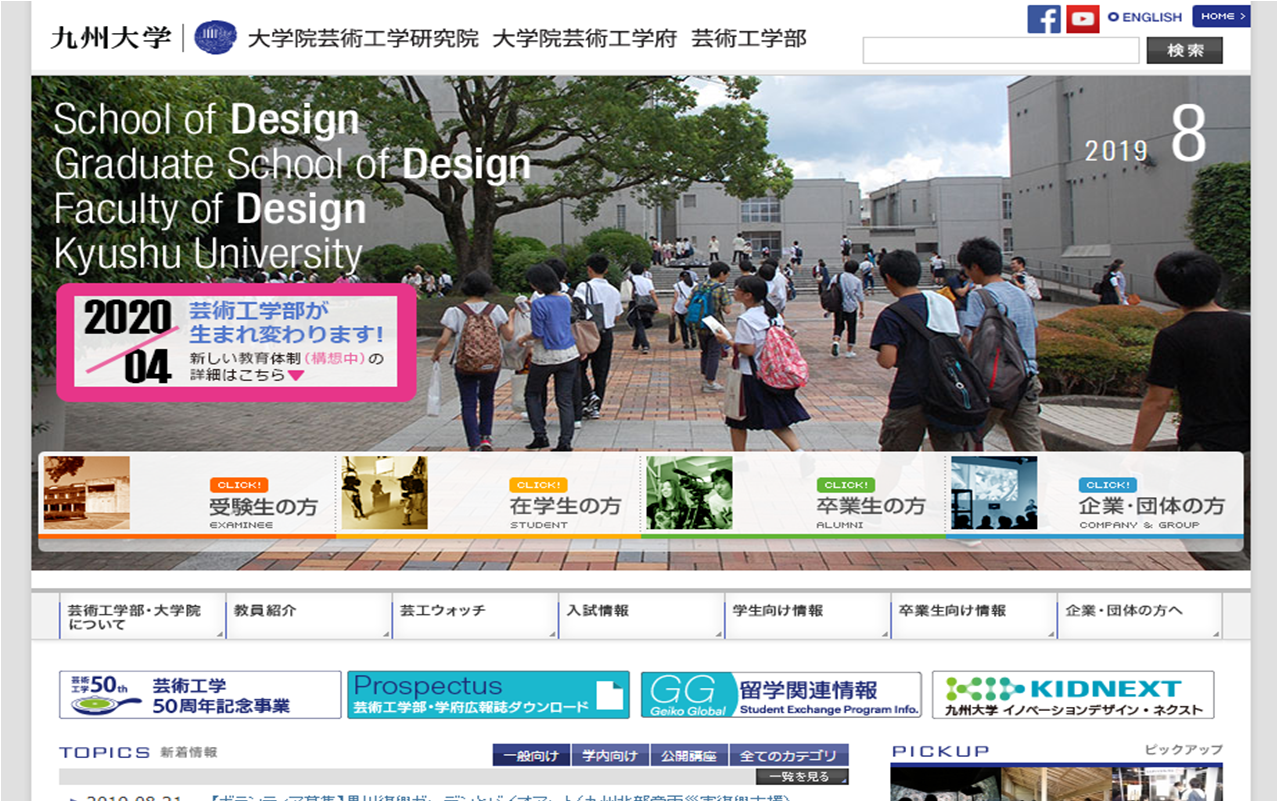Select 公開講座 topics tab
Screen dimensions: 1278x802
[x=689, y=756]
